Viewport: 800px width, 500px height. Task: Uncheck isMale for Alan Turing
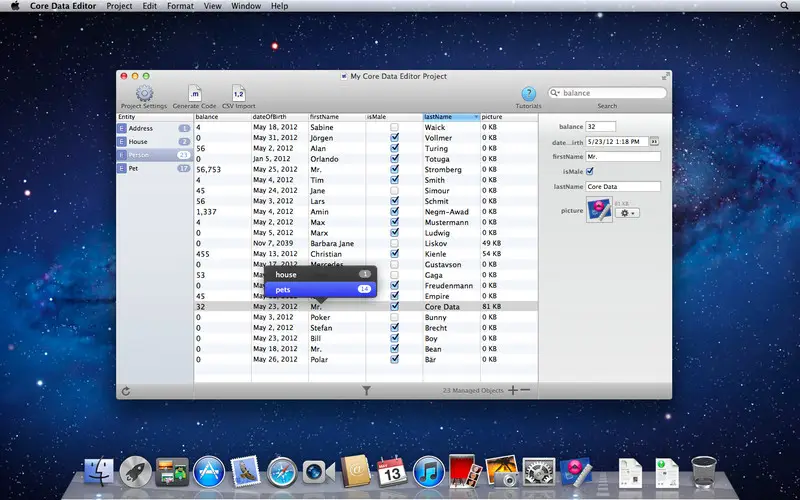394,148
